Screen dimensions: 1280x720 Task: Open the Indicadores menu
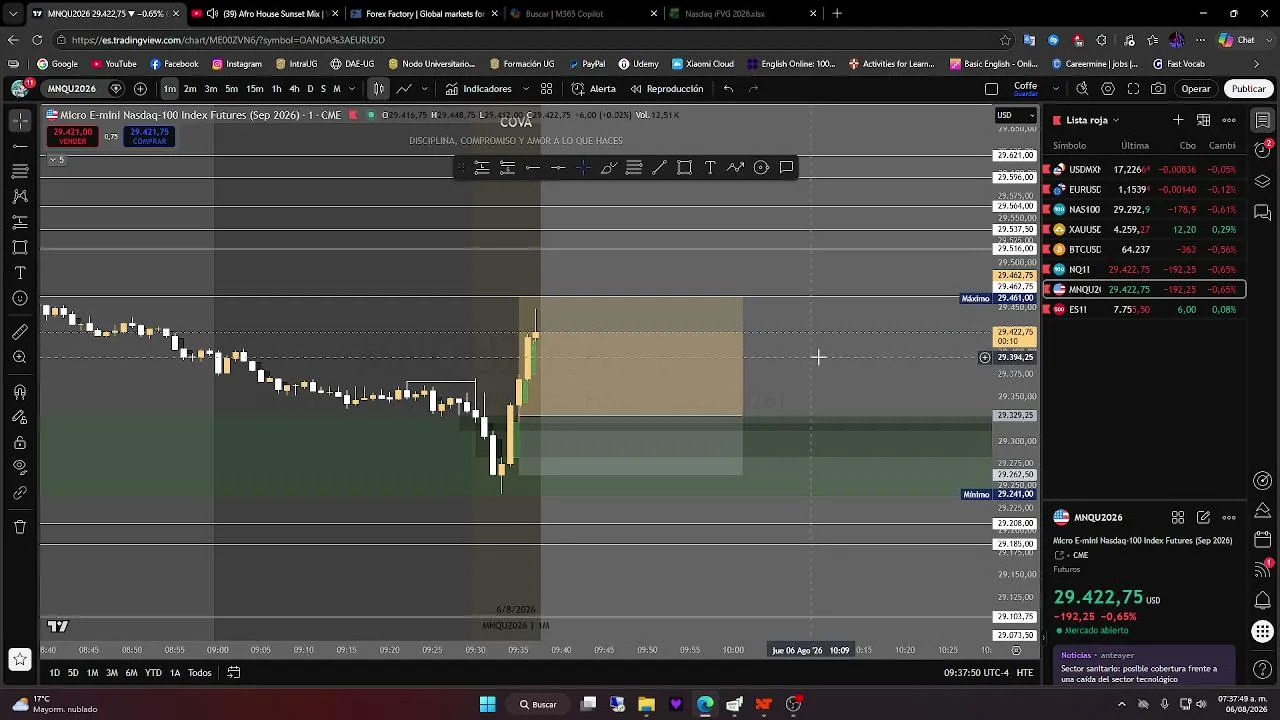pos(479,89)
